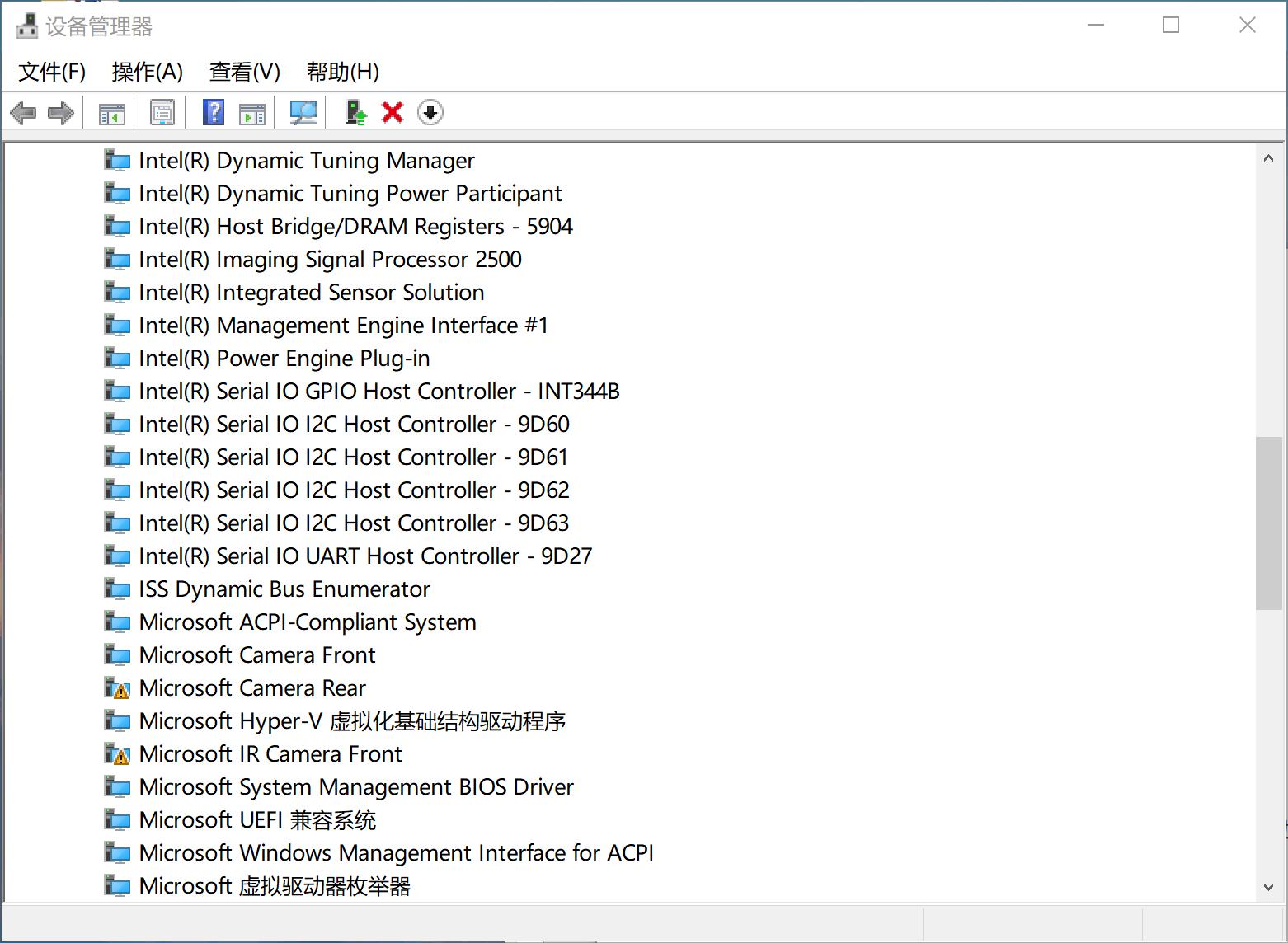Select Microsoft Windows Management Interface for ACPI
The width and height of the screenshot is (1288, 943).
coord(397,852)
